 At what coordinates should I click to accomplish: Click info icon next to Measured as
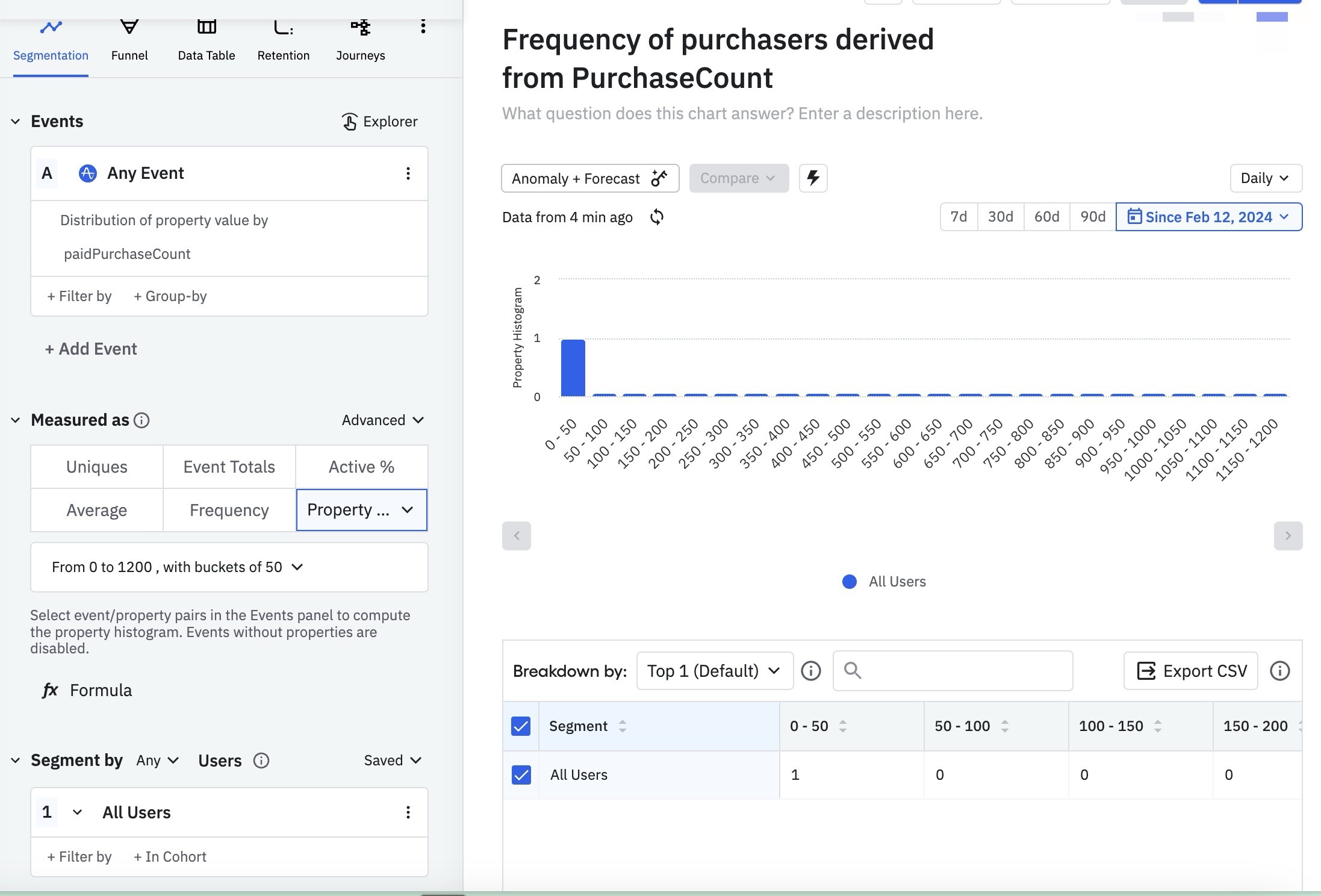[141, 420]
